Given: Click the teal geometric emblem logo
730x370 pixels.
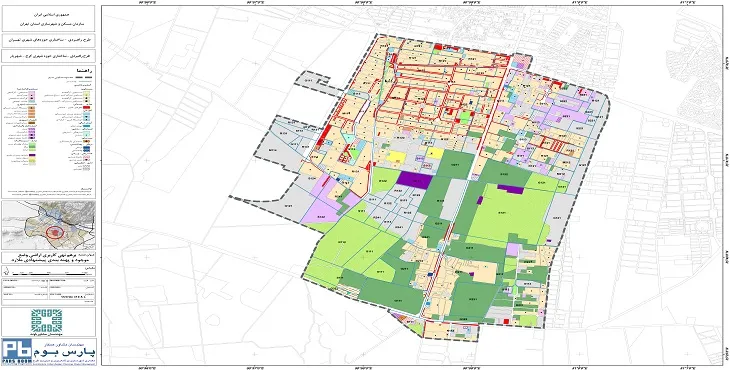Looking at the screenshot, I should pos(46,321).
